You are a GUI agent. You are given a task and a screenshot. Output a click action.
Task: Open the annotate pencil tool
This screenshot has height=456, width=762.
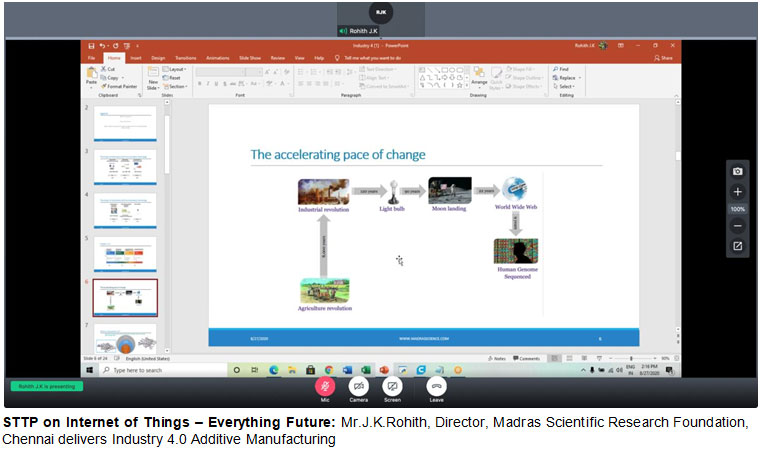(x=737, y=246)
